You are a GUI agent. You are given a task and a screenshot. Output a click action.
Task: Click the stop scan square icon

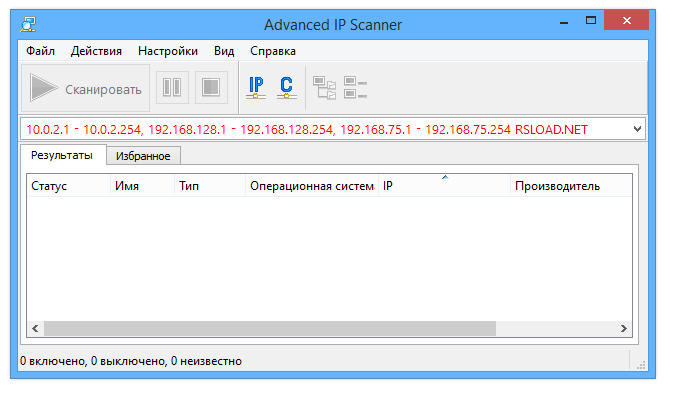point(211,88)
